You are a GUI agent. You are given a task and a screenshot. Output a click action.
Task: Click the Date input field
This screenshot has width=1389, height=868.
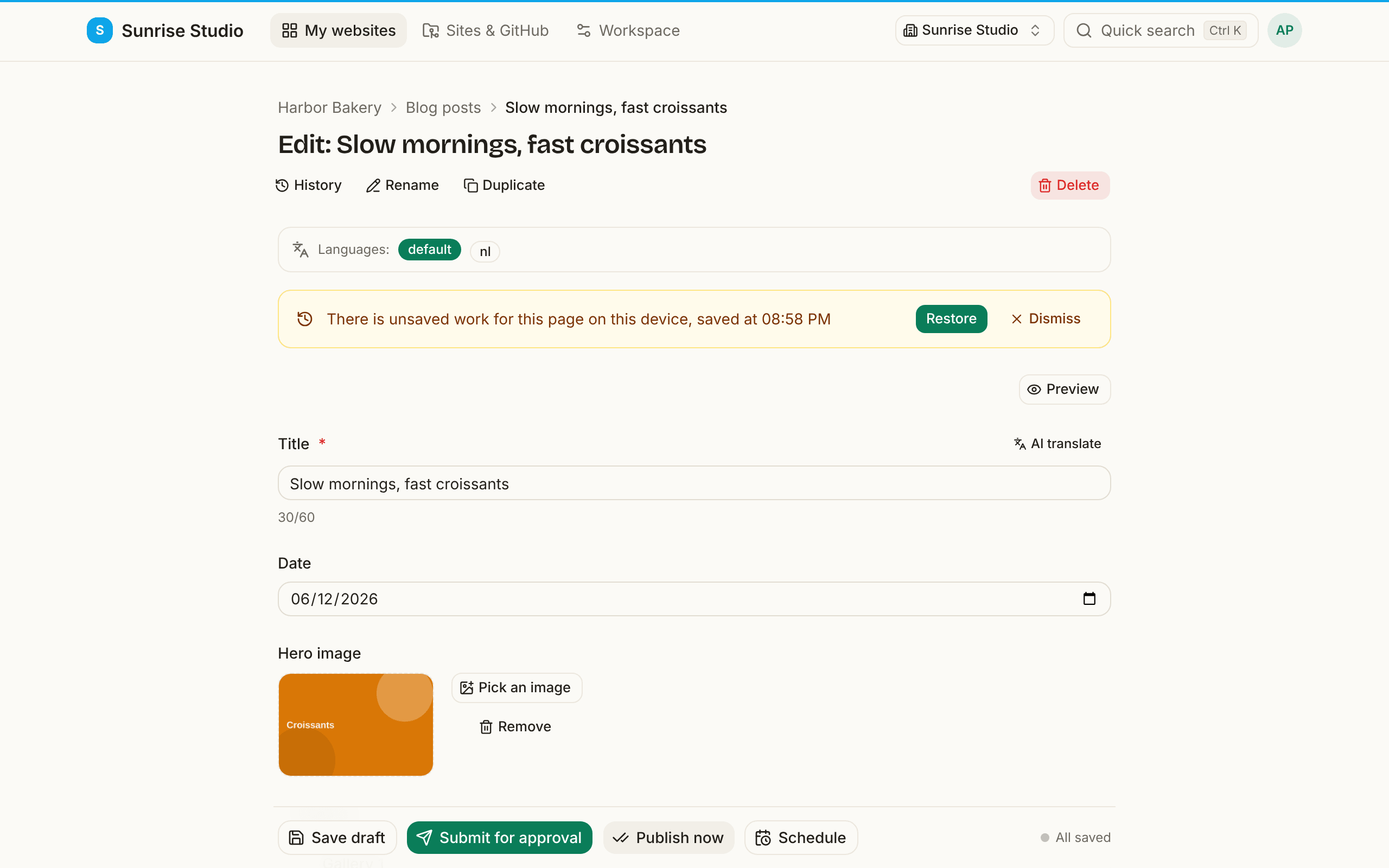(x=694, y=599)
